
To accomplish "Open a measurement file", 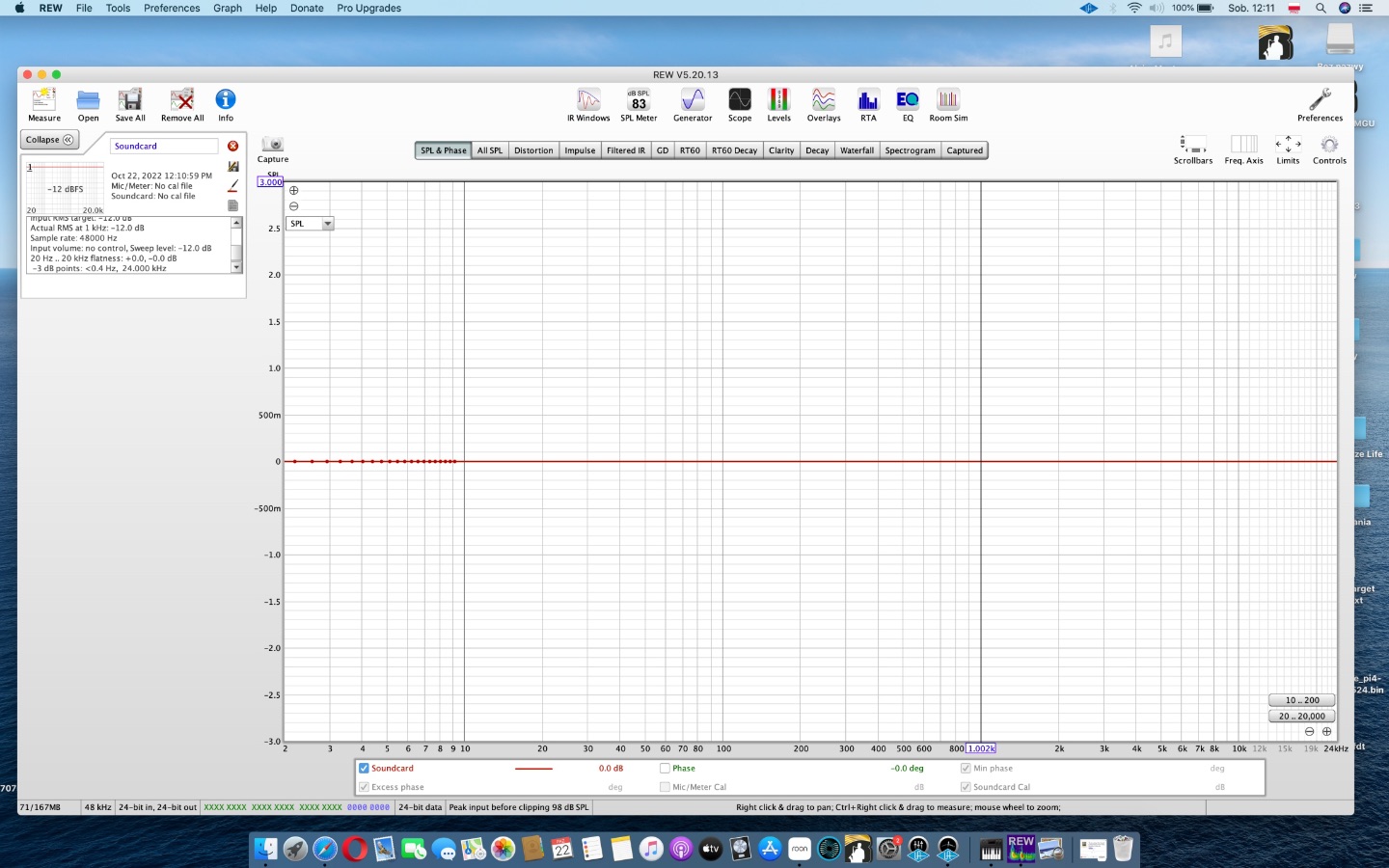I will (88, 104).
